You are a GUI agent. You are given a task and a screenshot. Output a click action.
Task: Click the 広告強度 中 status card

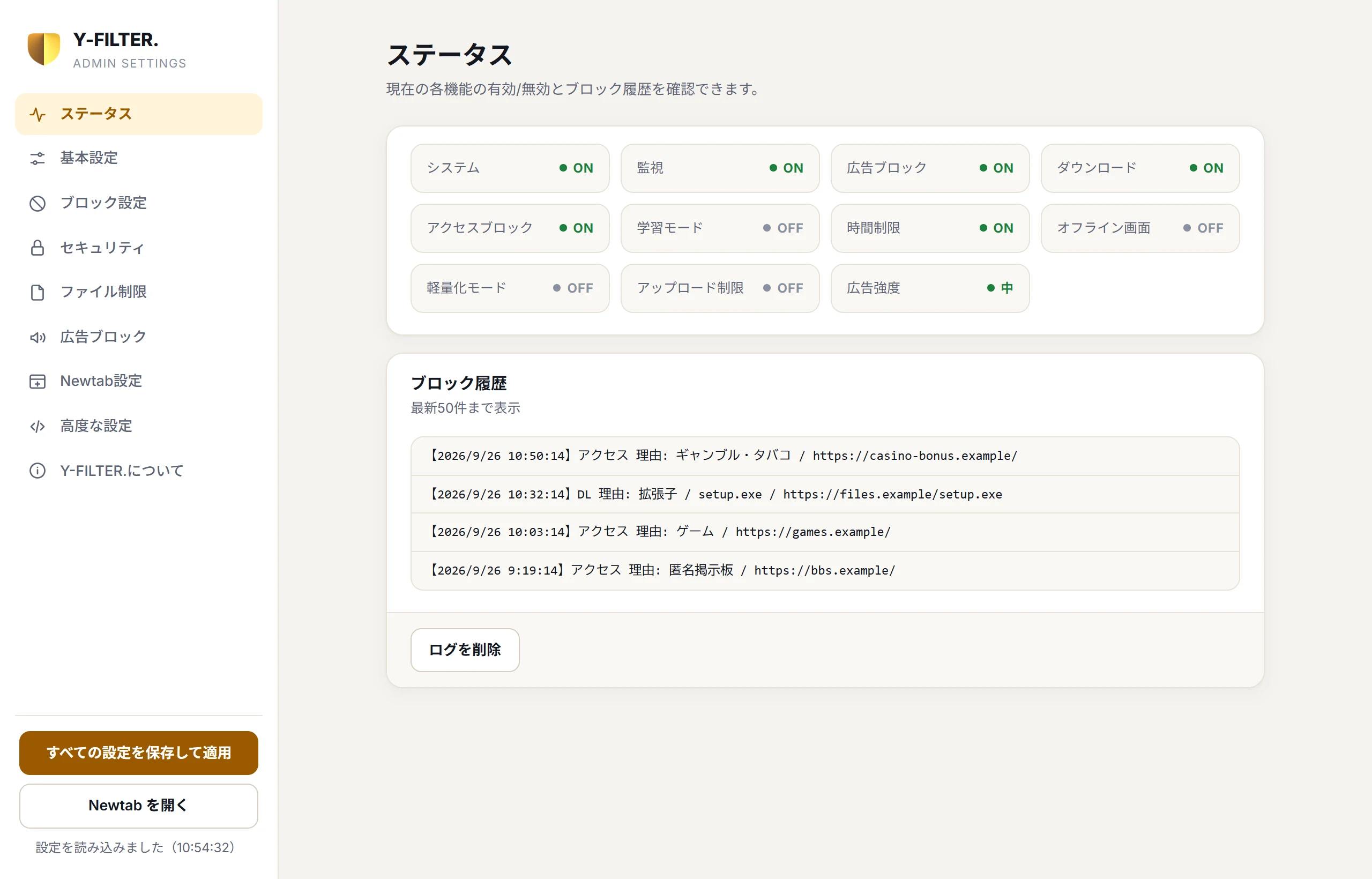(x=930, y=288)
